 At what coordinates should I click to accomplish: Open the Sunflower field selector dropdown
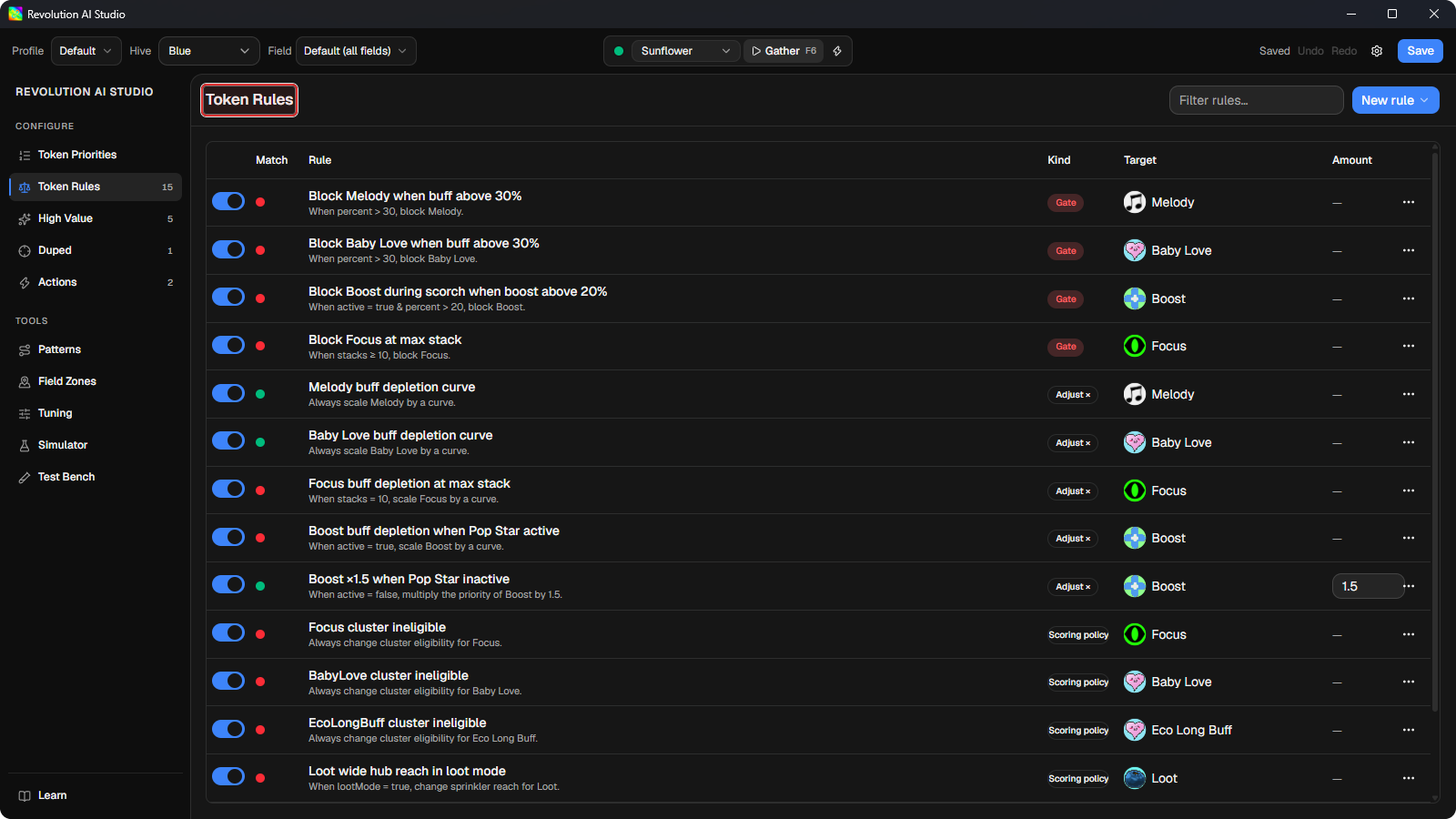click(684, 51)
